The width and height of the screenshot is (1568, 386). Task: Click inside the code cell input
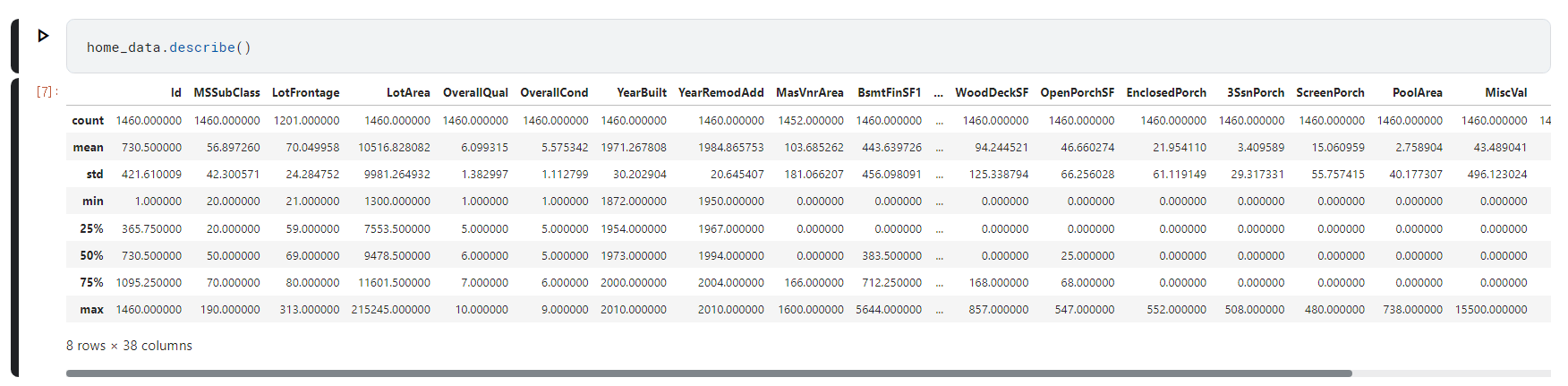pos(808,47)
